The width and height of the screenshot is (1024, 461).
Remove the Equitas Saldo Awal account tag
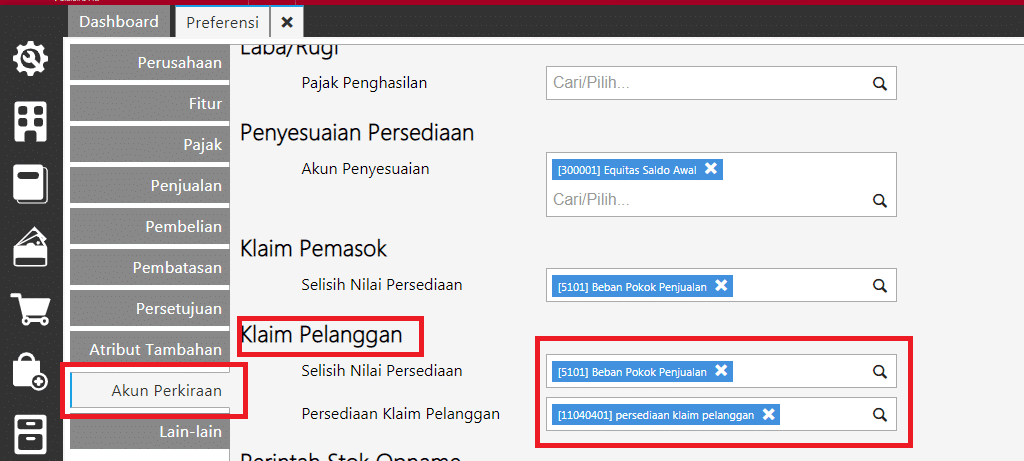(711, 169)
